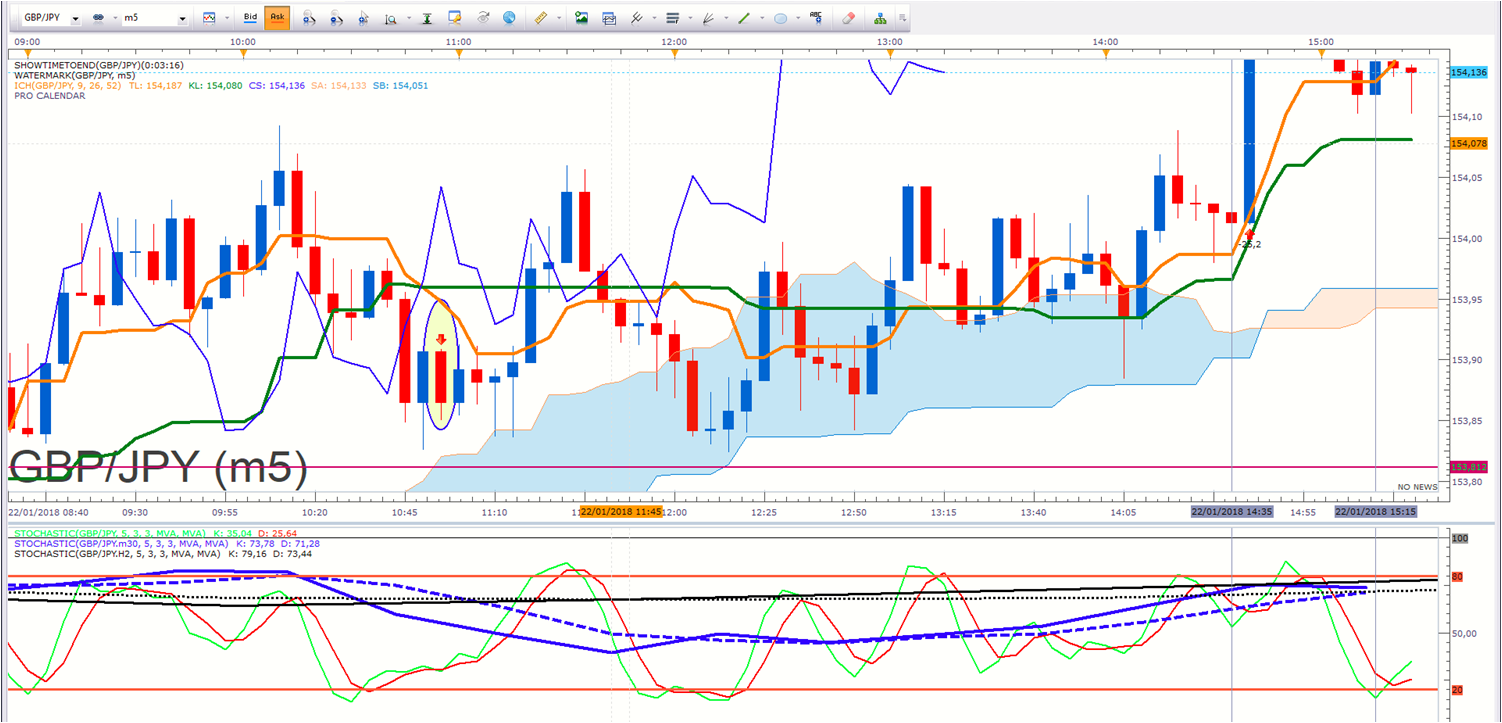This screenshot has width=1502, height=723.
Task: Click the NO NEWS text
Action: tap(1417, 487)
